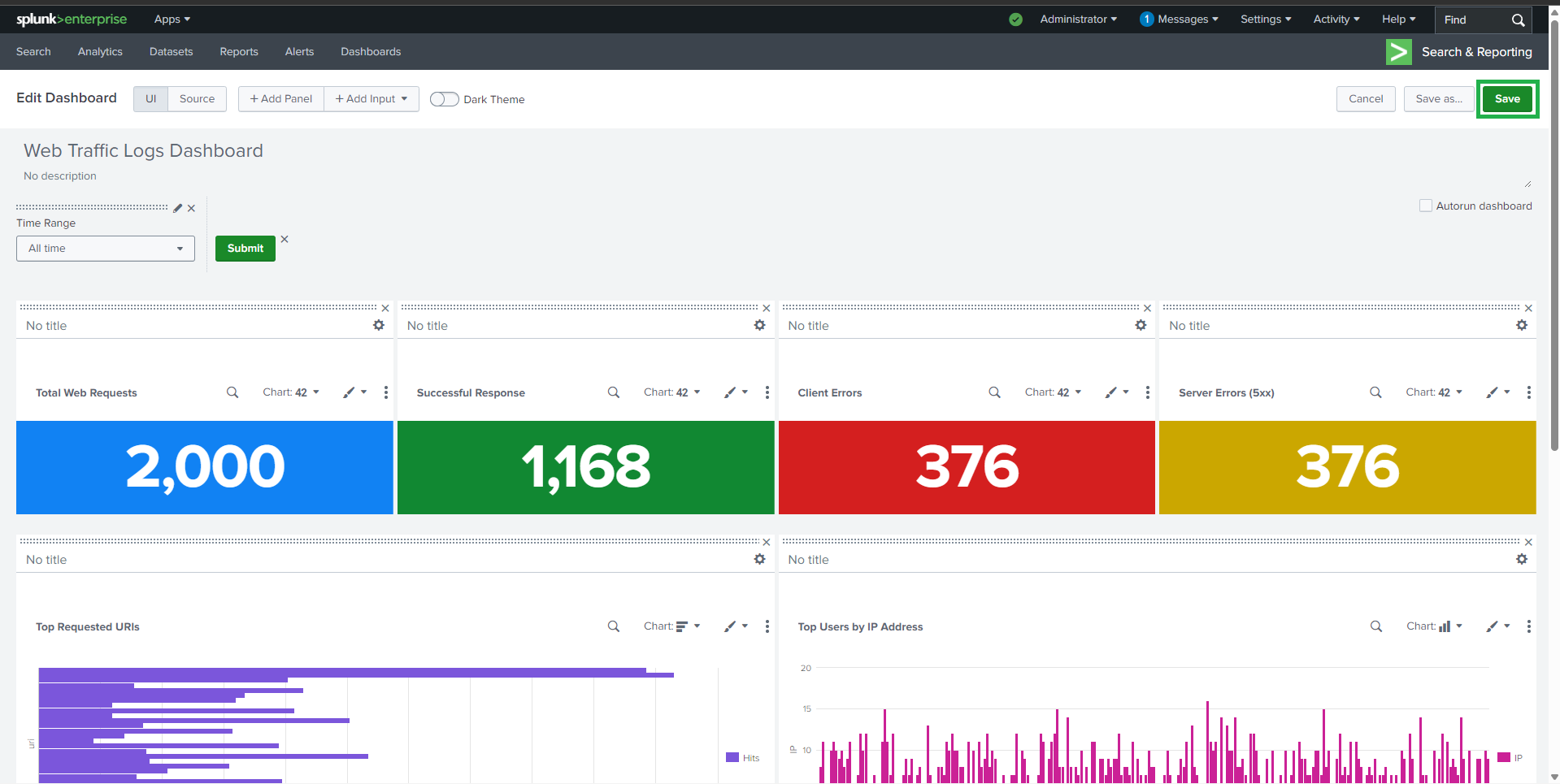The width and height of the screenshot is (1560, 784).
Task: Click pencil edit icon for Time Range input
Action: tap(178, 208)
